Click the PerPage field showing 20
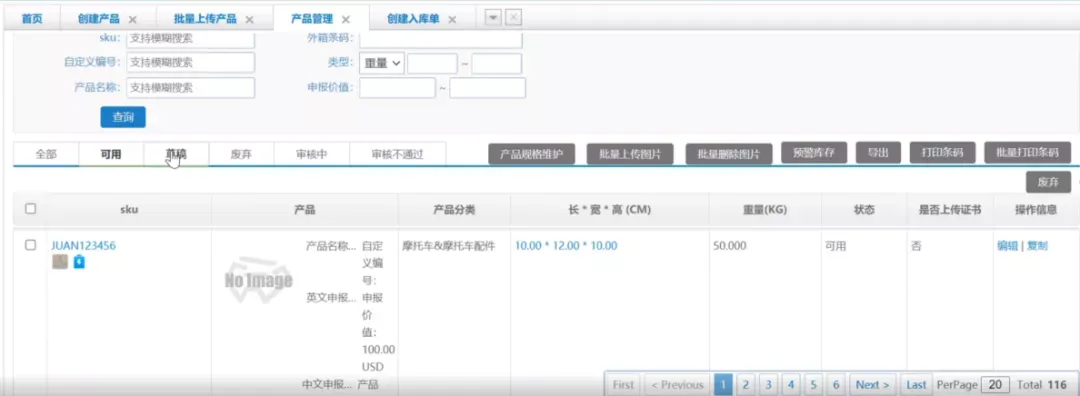The height and width of the screenshot is (396, 1080). pos(995,384)
